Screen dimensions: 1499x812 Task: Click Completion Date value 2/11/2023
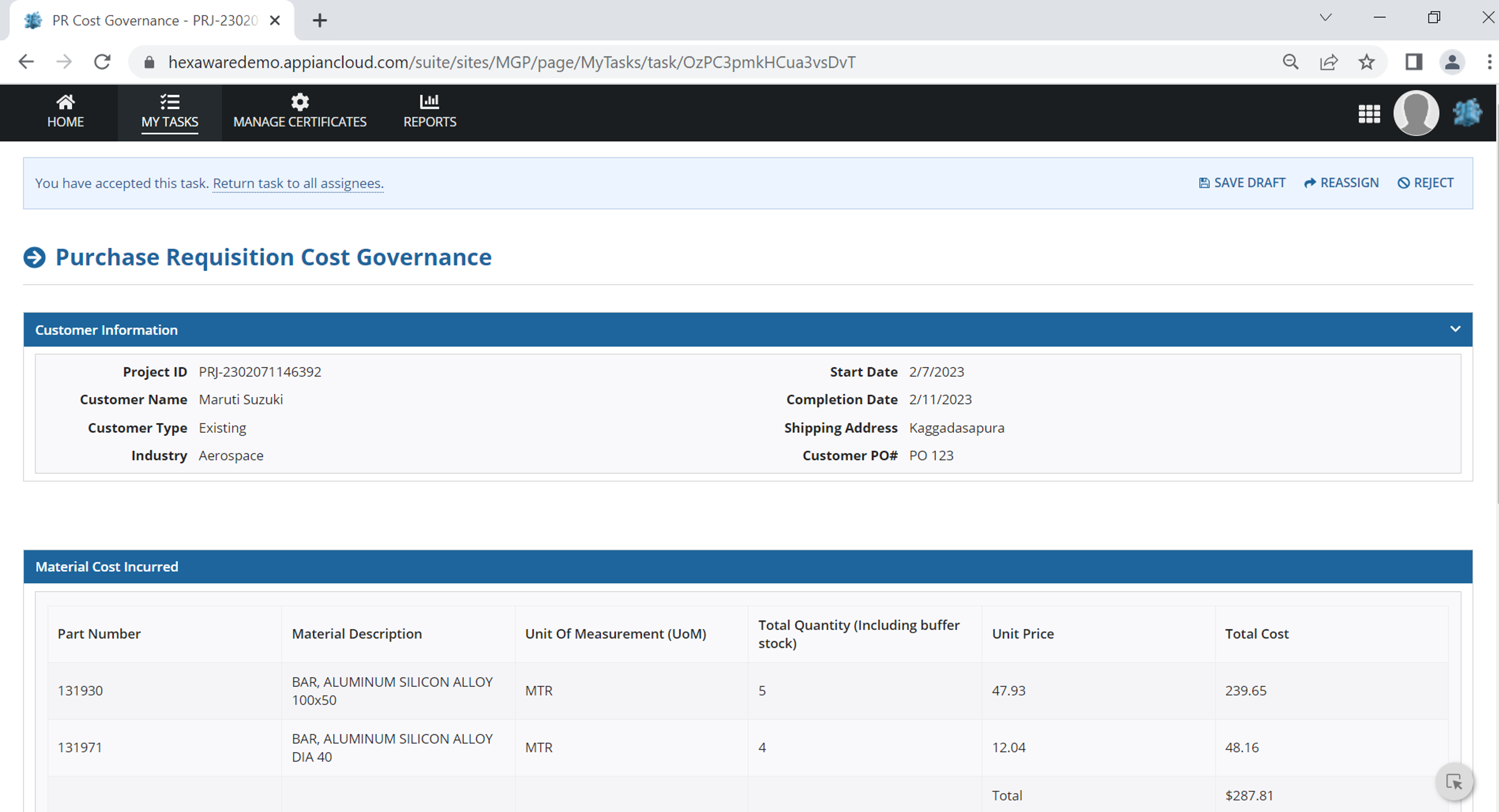940,400
